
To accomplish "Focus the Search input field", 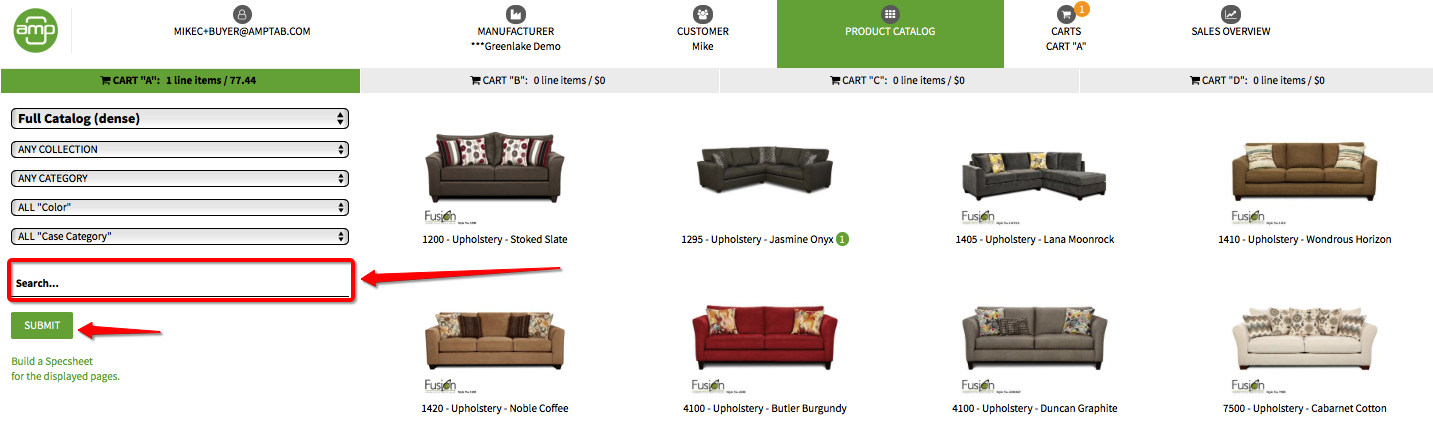I will [181, 282].
